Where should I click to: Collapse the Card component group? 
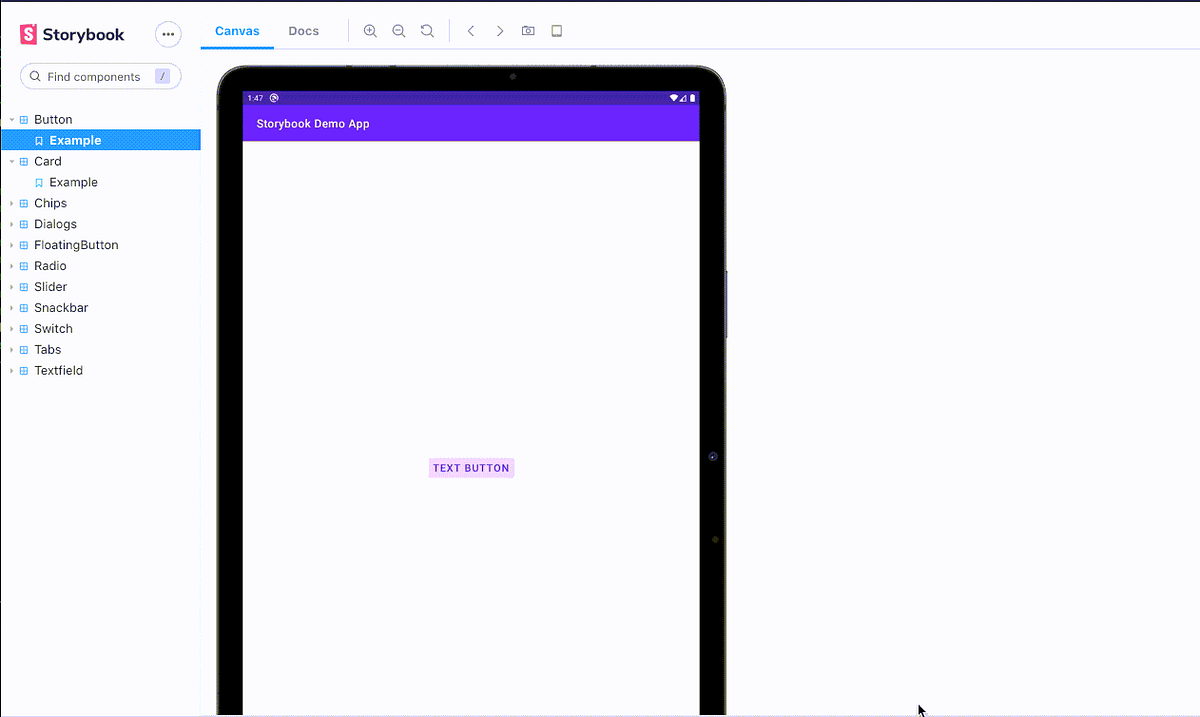(x=10, y=161)
